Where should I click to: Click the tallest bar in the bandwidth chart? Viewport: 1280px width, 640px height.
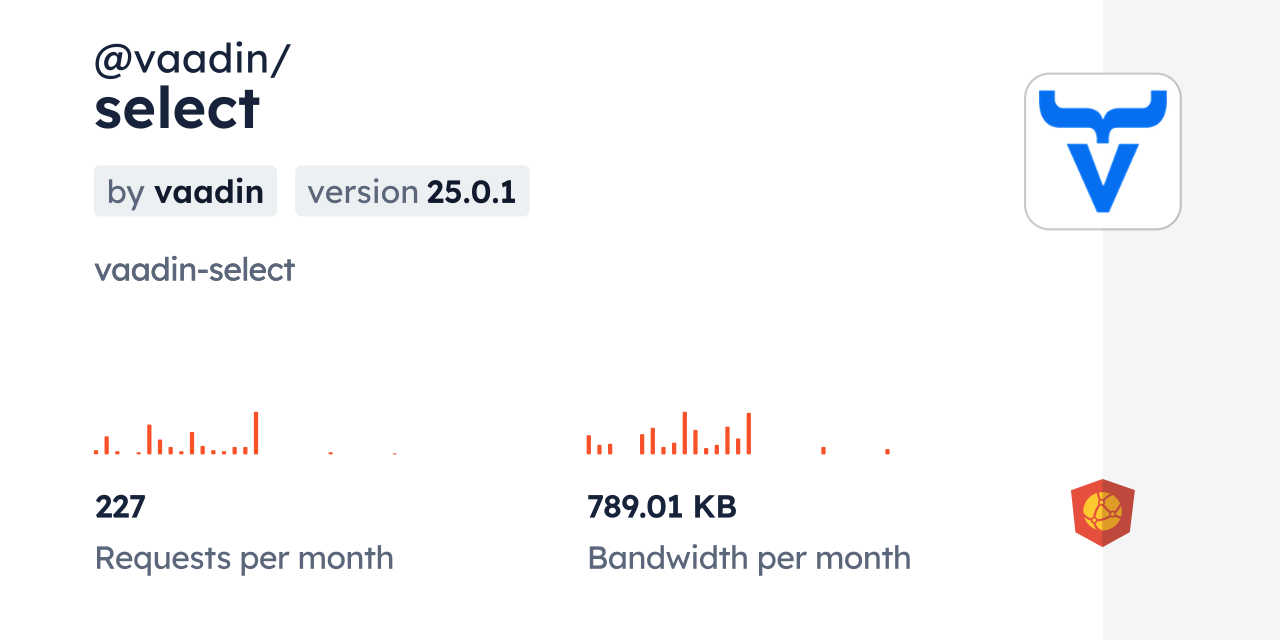click(x=684, y=433)
